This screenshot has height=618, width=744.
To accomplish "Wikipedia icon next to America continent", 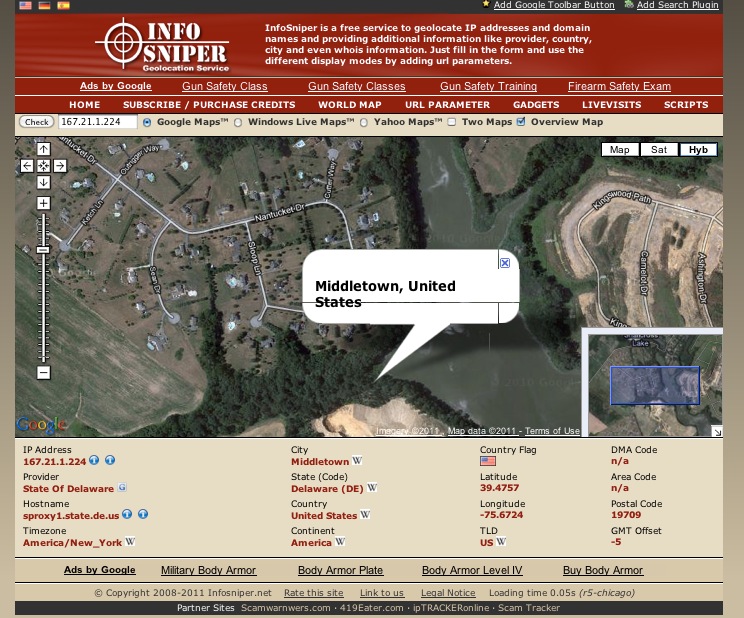I will (x=340, y=542).
